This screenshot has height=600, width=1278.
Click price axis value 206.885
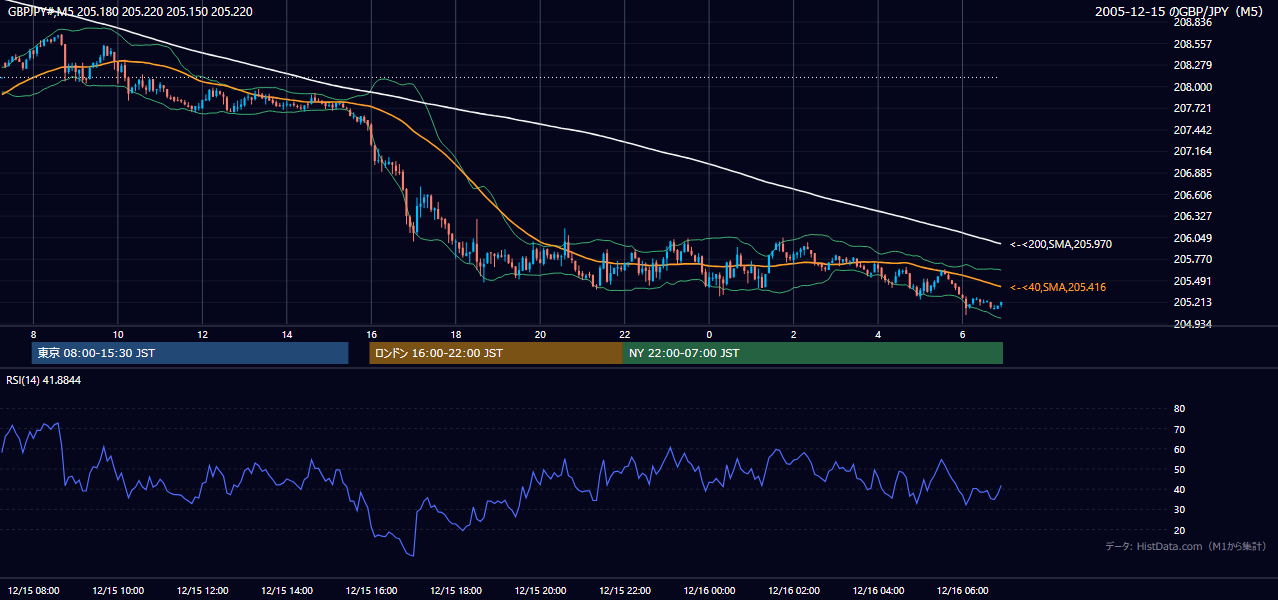(x=1192, y=173)
